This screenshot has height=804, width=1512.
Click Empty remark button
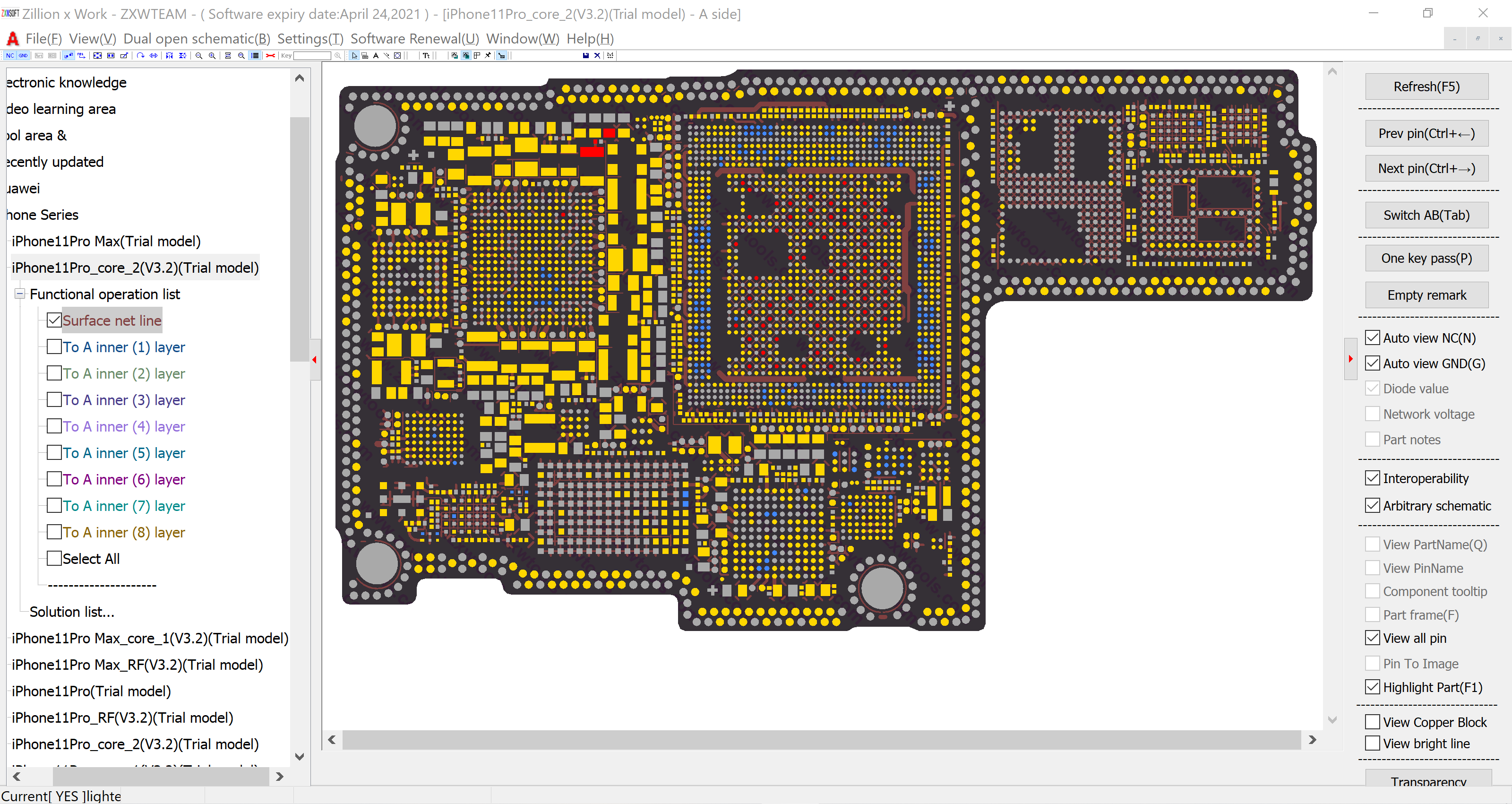[x=1425, y=294]
